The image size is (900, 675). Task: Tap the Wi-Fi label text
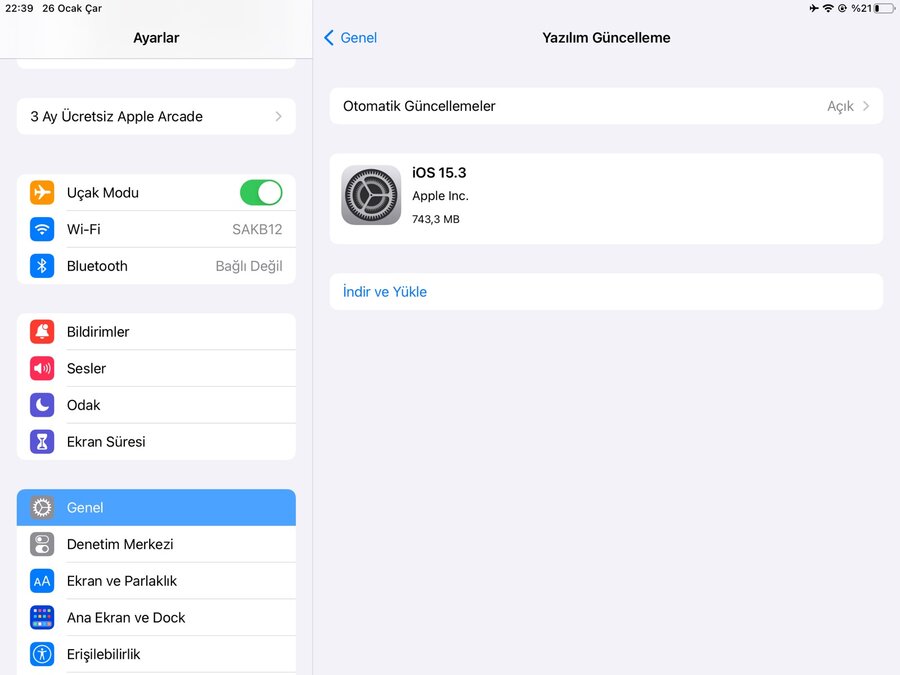84,229
